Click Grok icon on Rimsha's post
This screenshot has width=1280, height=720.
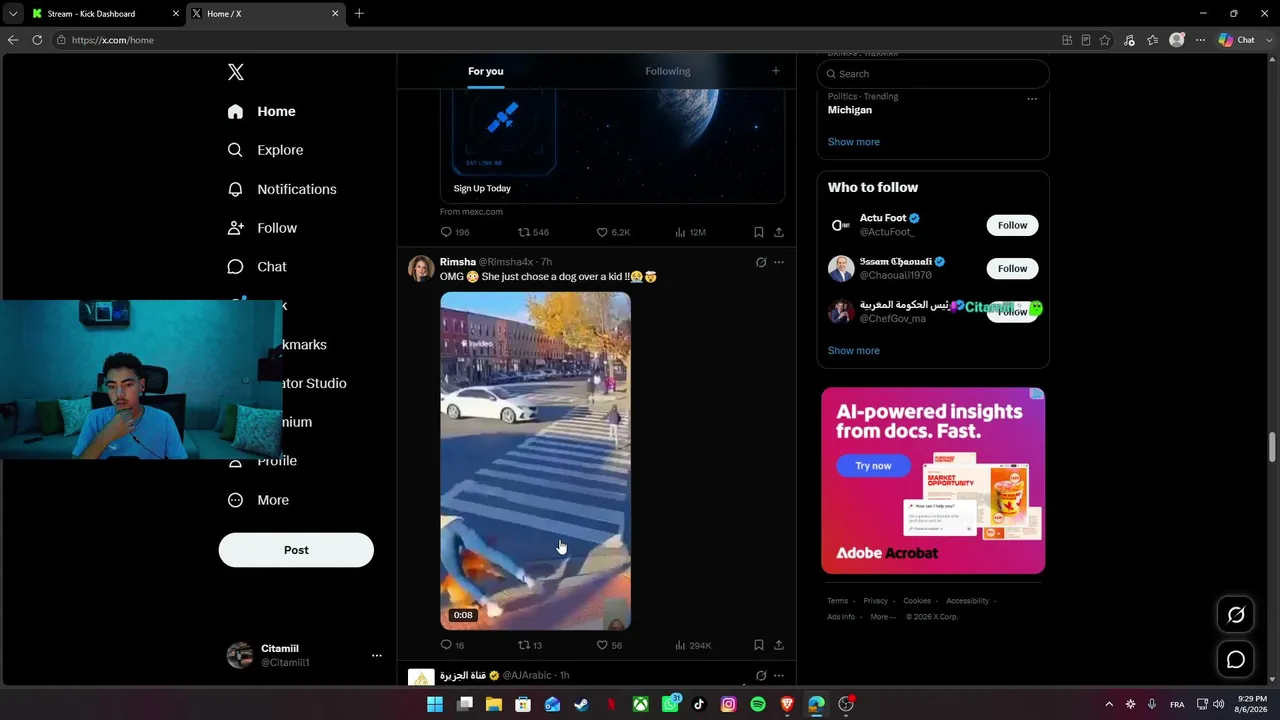click(761, 262)
